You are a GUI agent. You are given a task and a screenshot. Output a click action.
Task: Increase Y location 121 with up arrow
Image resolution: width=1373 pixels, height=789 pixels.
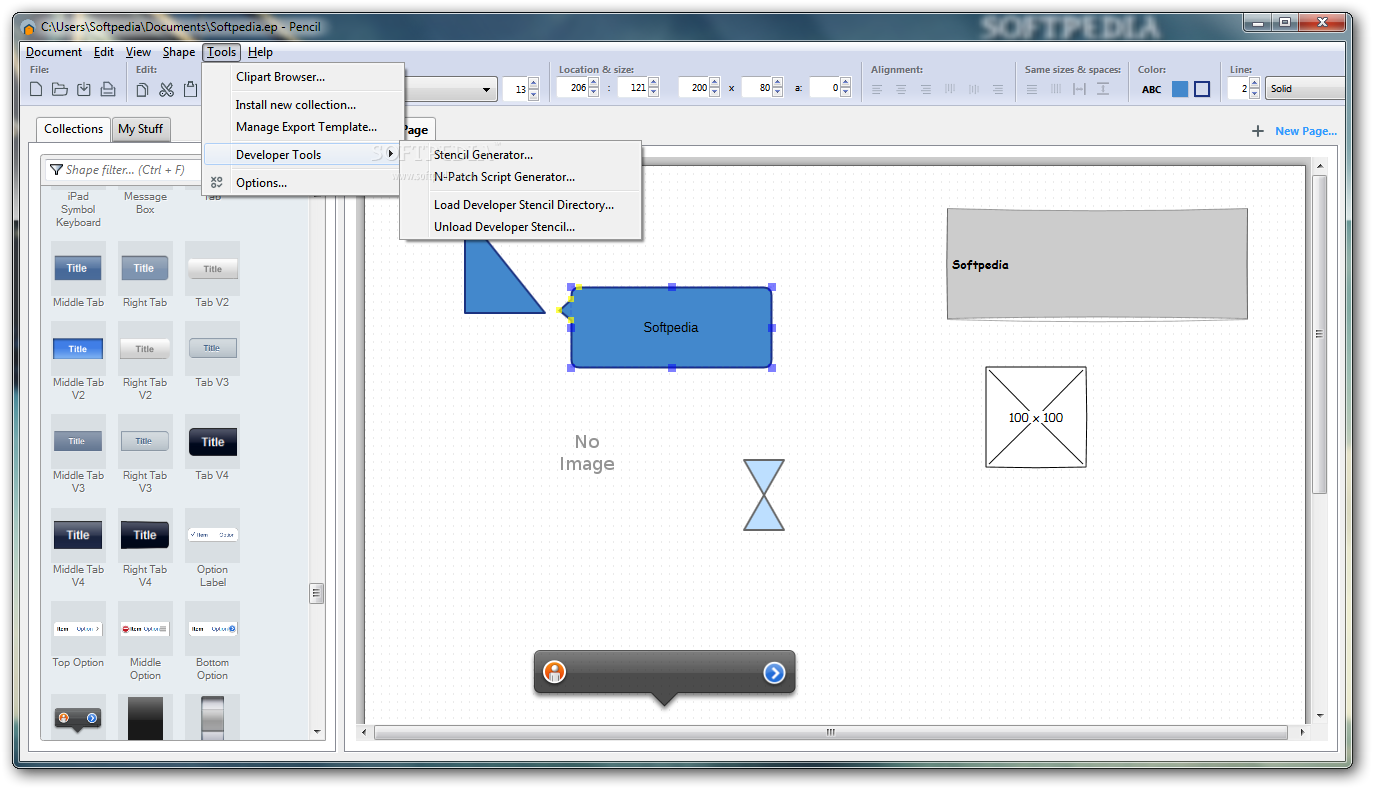[x=654, y=83]
